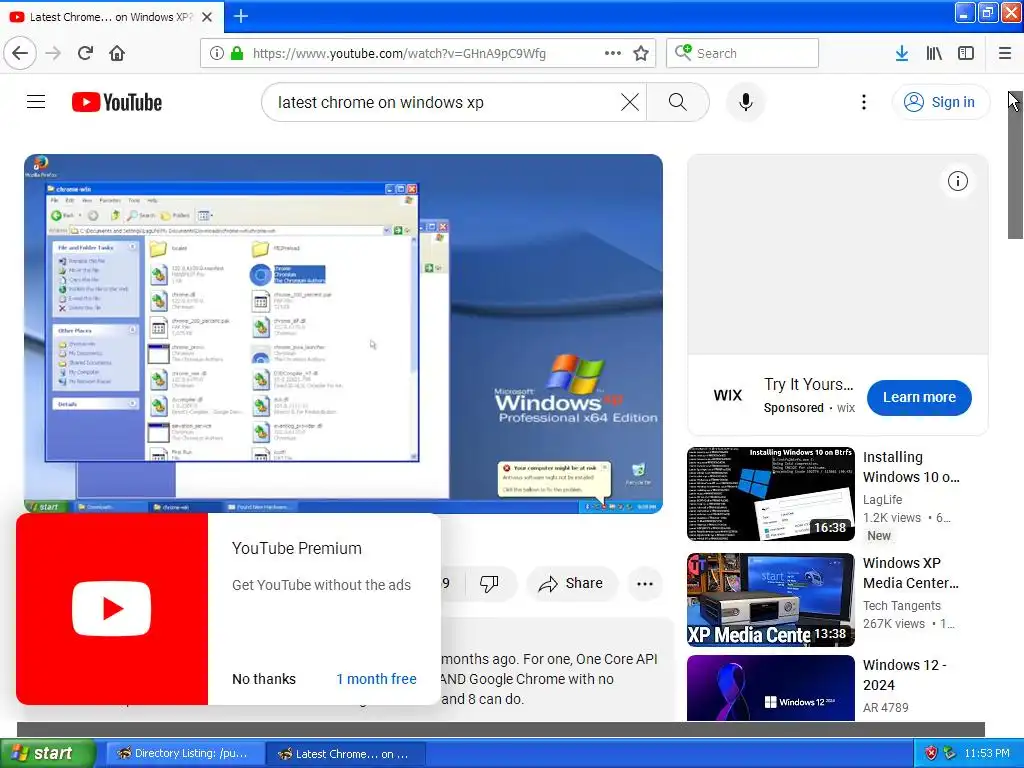
Task: Open XP Media Center video thumbnail
Action: tap(771, 600)
